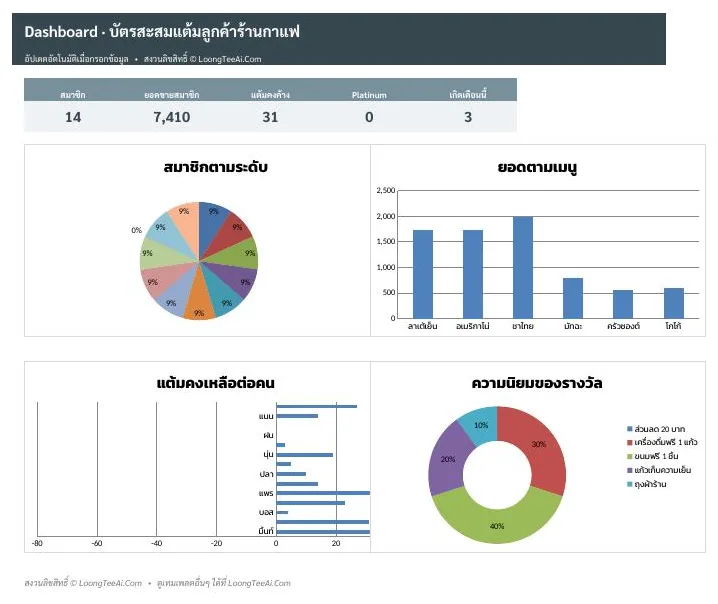
Task: Click the มัทฉะ bar in the menu chart
Action: pos(573,298)
